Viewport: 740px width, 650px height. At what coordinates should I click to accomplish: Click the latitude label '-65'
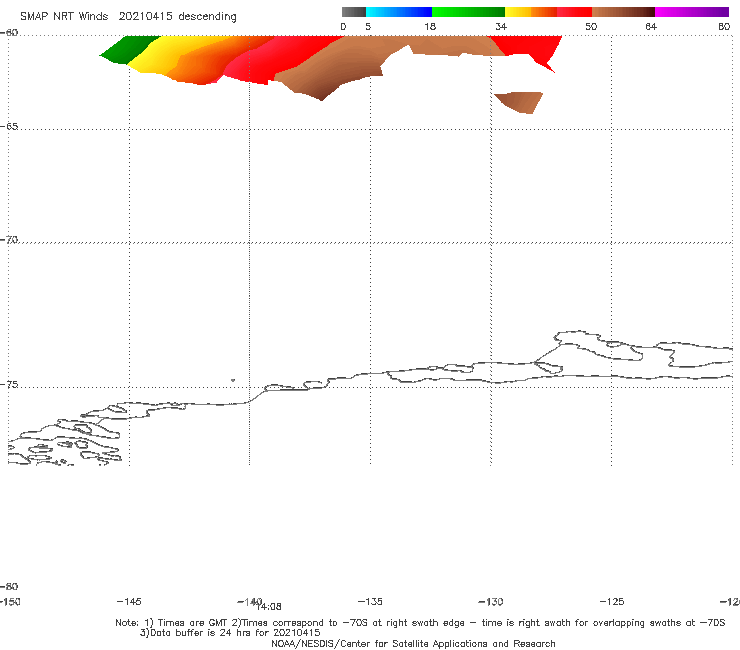(9, 127)
